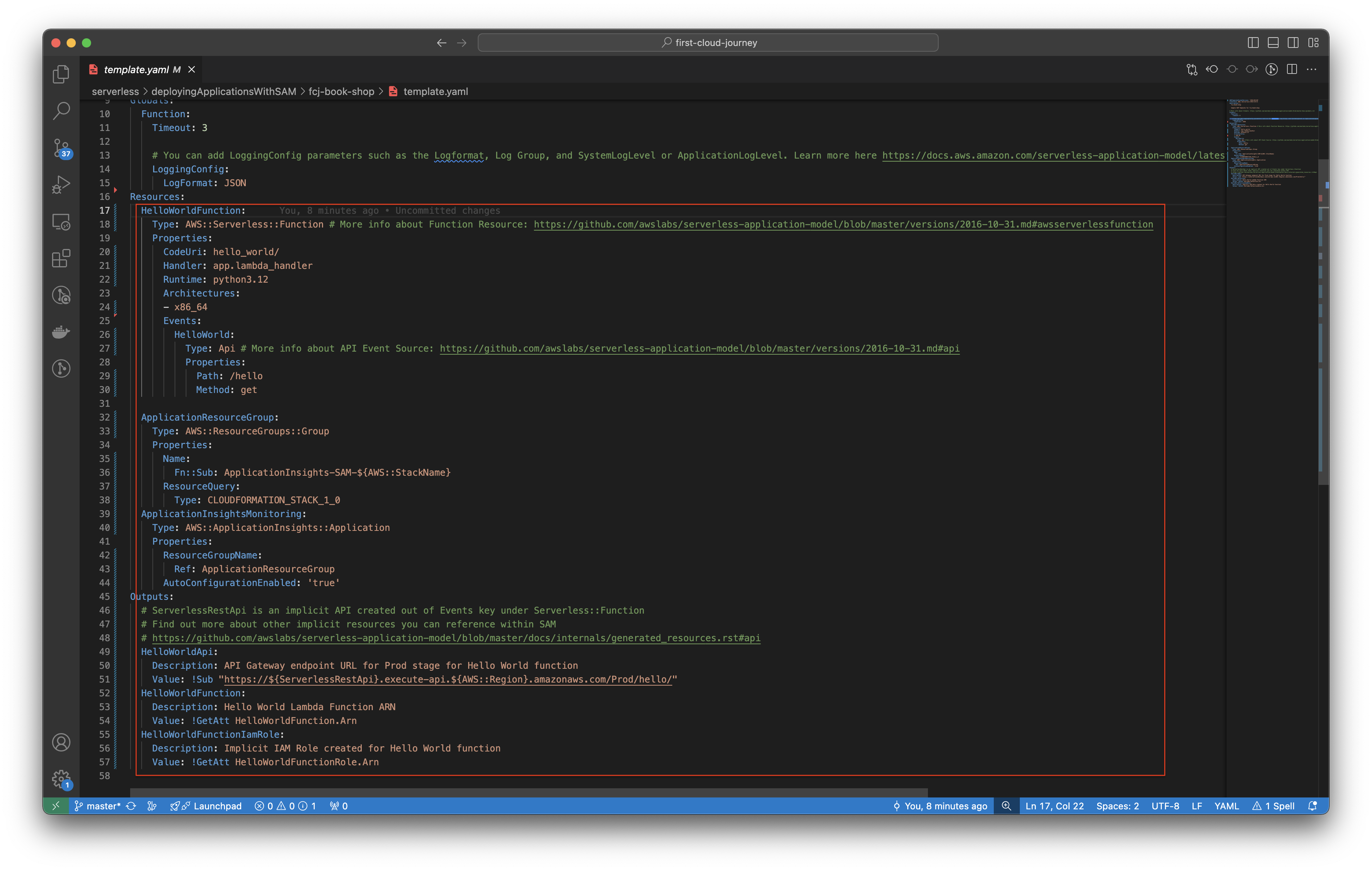Viewport: 1372px width, 871px height.
Task: Click the 'HelloWorldFunction:' key on line 17
Action: [193, 210]
